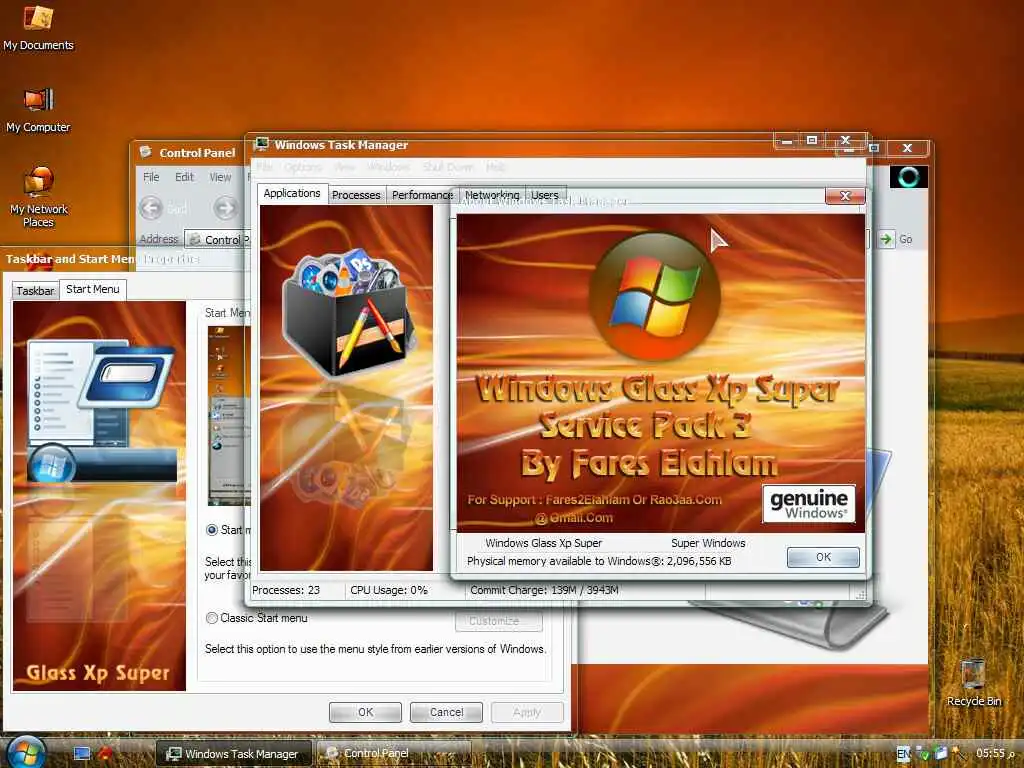The image size is (1024, 768).
Task: Switch to the Networking tab
Action: click(x=492, y=195)
